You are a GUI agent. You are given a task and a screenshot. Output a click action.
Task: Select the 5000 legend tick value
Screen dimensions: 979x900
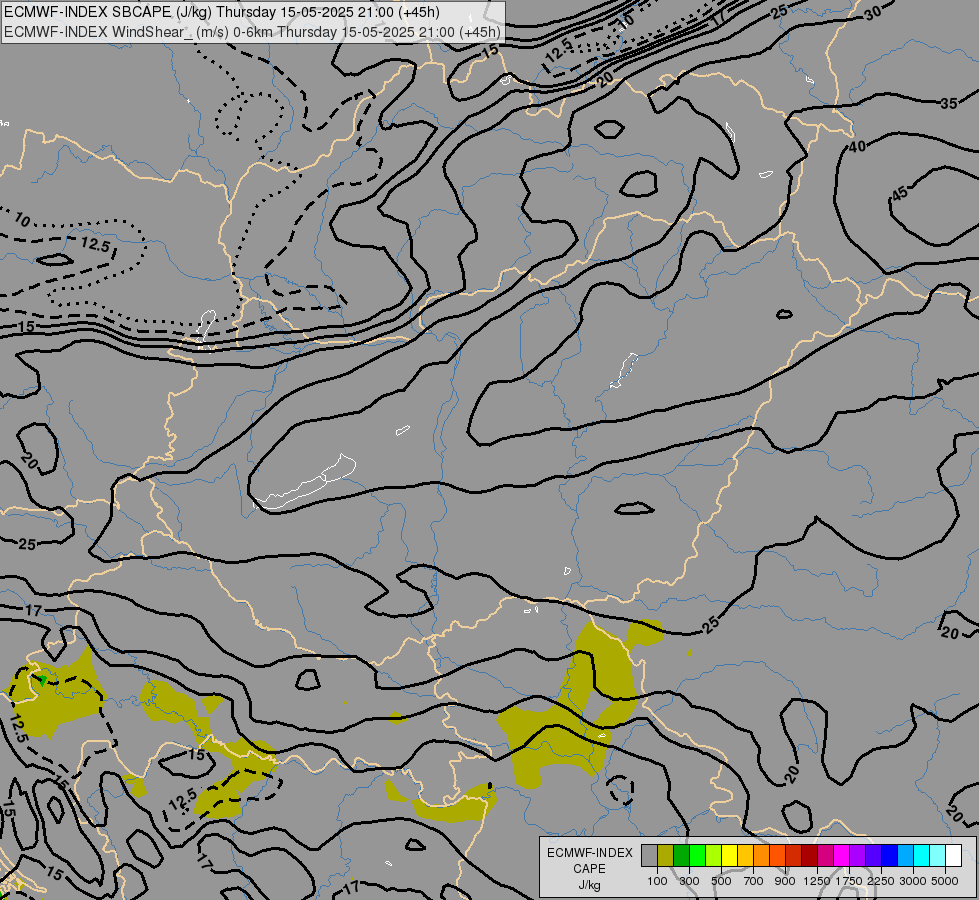pos(945,881)
